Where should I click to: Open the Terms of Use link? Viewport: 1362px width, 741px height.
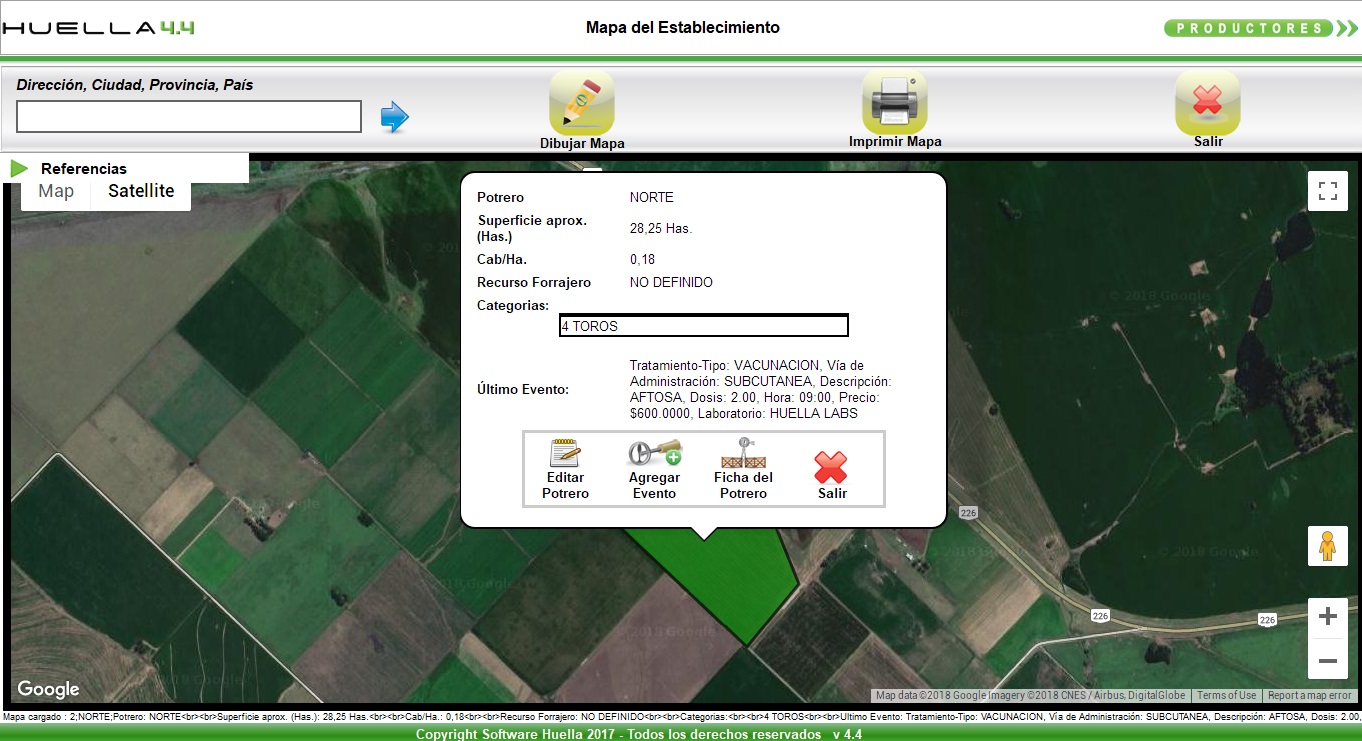click(x=1226, y=694)
